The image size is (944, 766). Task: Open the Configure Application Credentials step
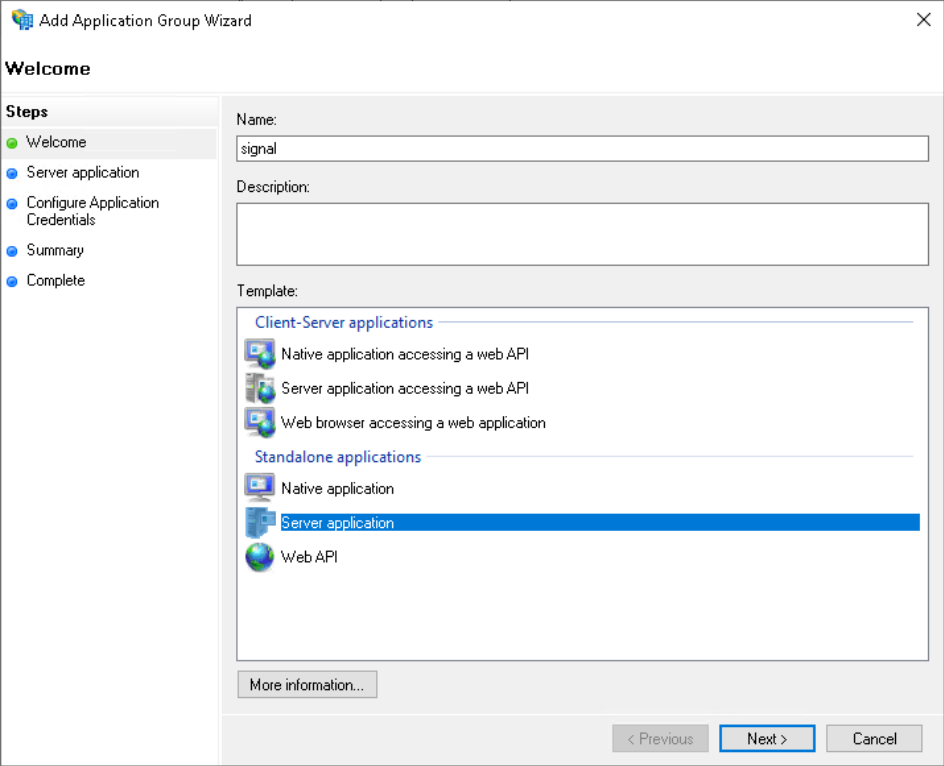(92, 211)
